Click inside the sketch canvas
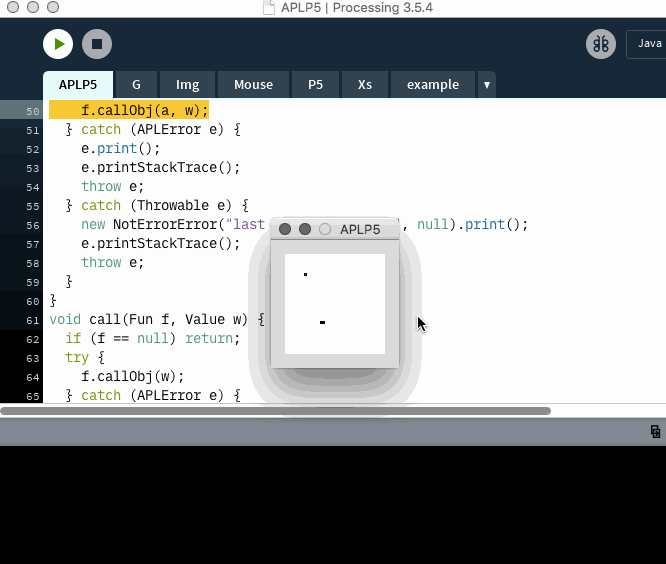 pos(335,304)
